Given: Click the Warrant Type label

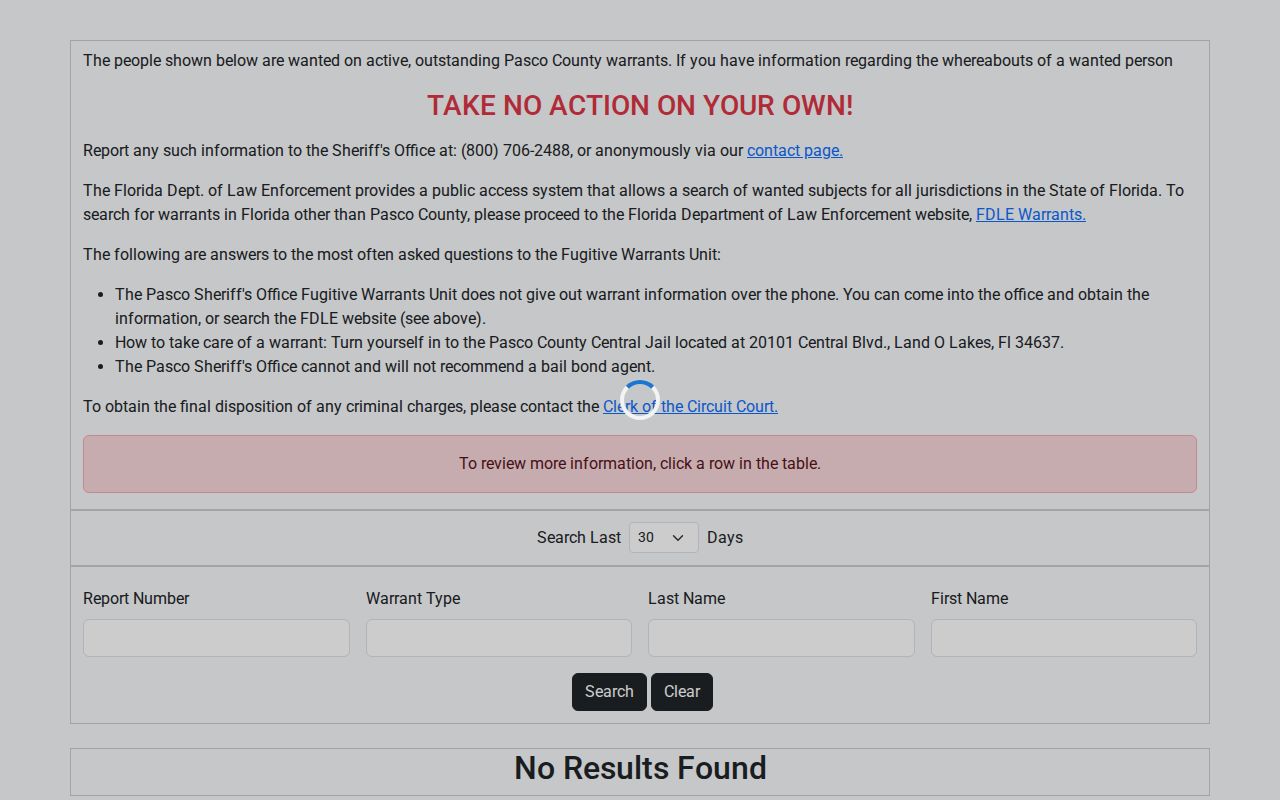Looking at the screenshot, I should pos(413,598).
